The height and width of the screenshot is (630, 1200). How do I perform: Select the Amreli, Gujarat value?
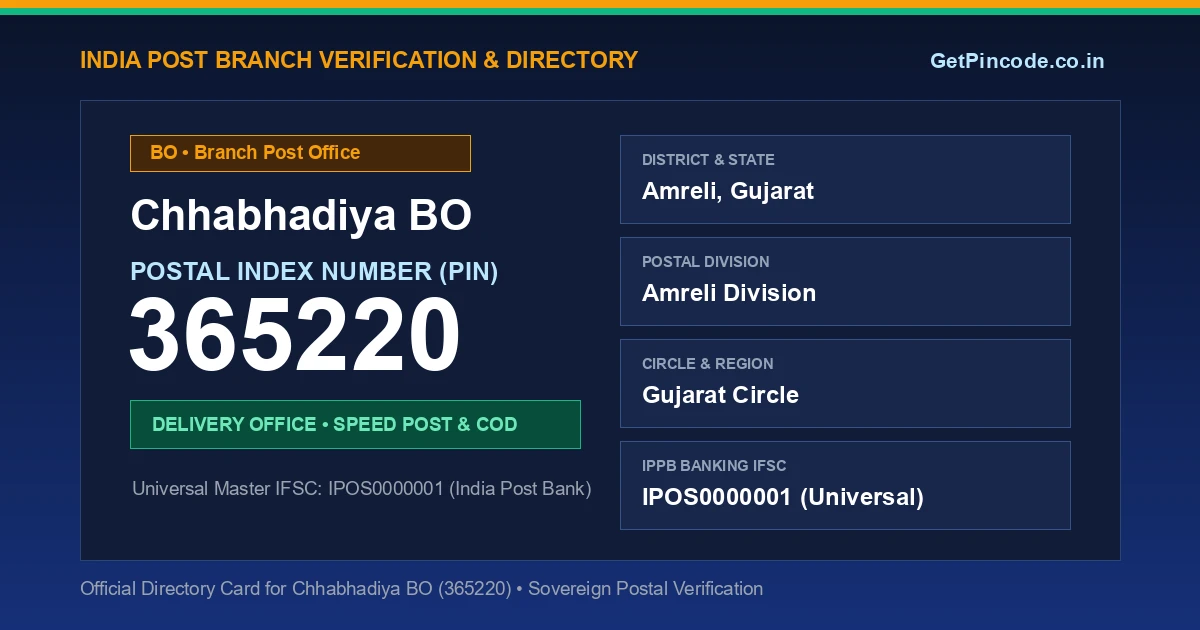point(728,191)
